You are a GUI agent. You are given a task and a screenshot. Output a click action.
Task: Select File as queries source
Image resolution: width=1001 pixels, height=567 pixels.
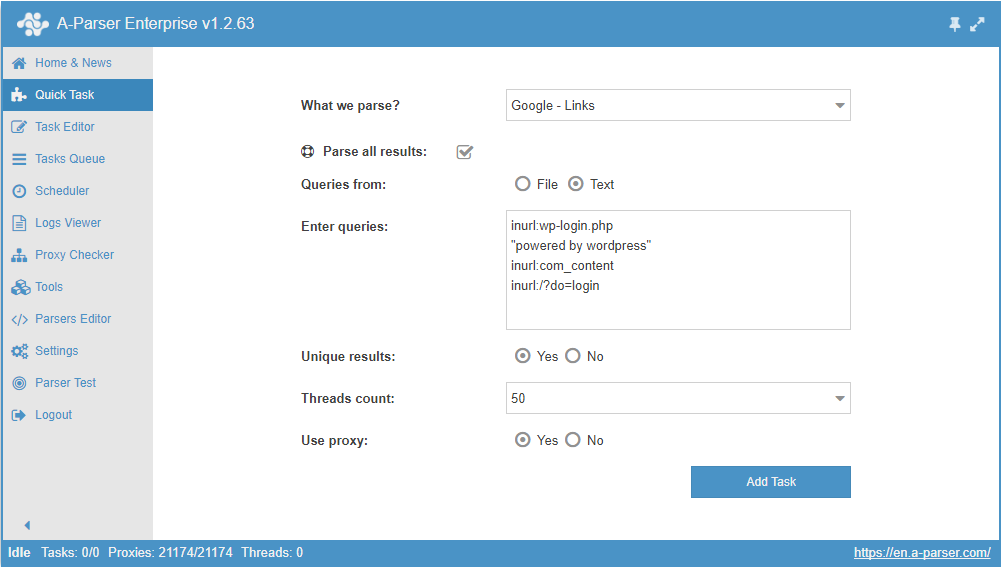tap(522, 184)
